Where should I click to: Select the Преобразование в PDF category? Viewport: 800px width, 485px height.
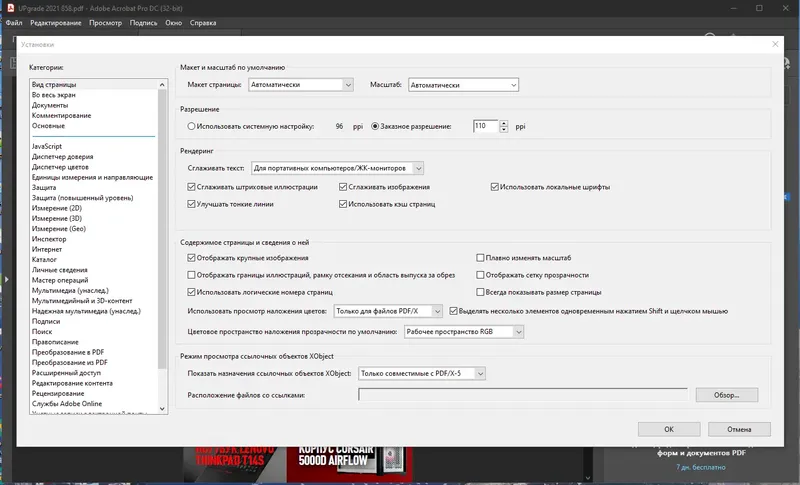click(x=68, y=352)
